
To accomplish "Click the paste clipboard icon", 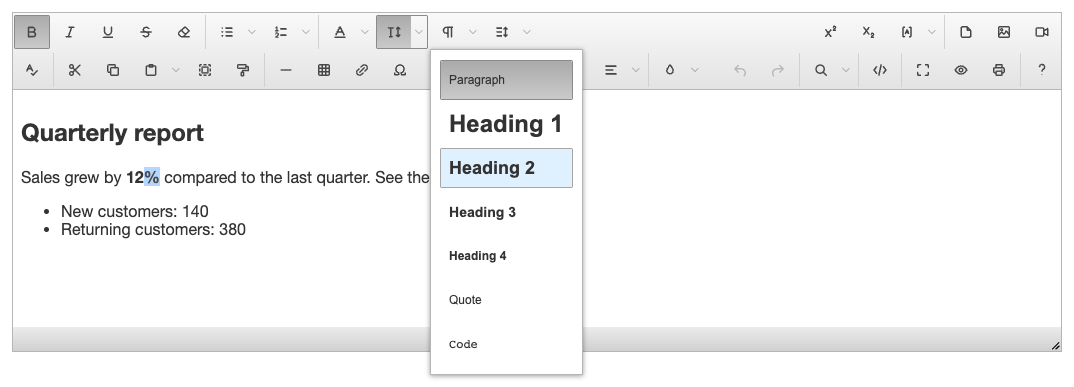I will click(x=151, y=70).
